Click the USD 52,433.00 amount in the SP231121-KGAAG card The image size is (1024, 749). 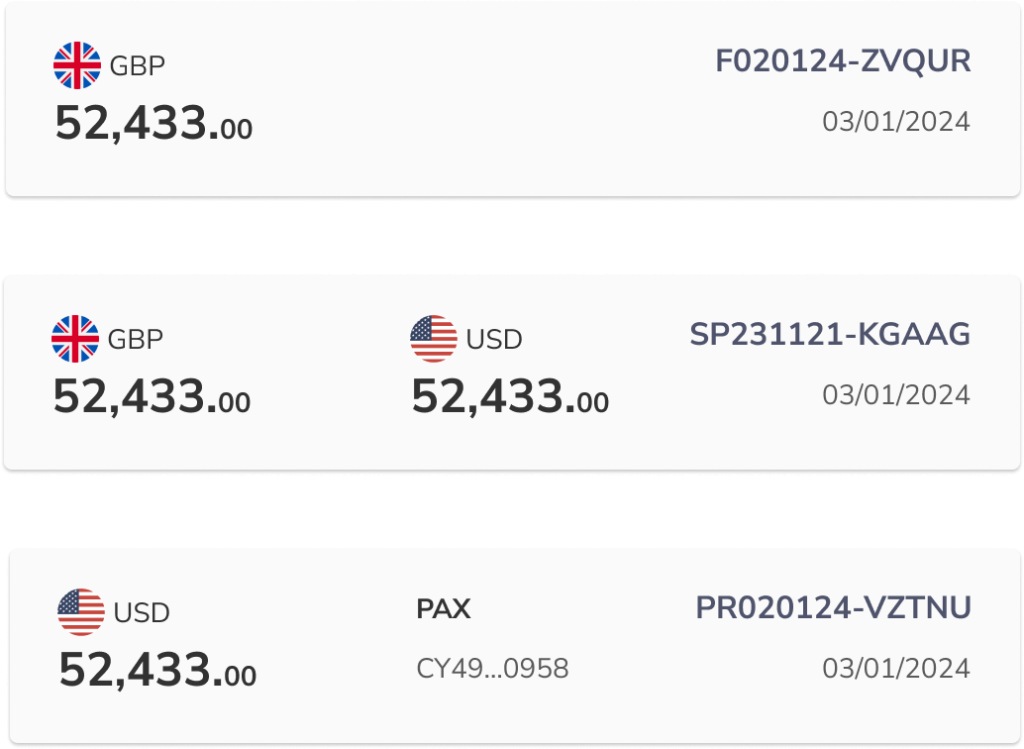pos(510,398)
